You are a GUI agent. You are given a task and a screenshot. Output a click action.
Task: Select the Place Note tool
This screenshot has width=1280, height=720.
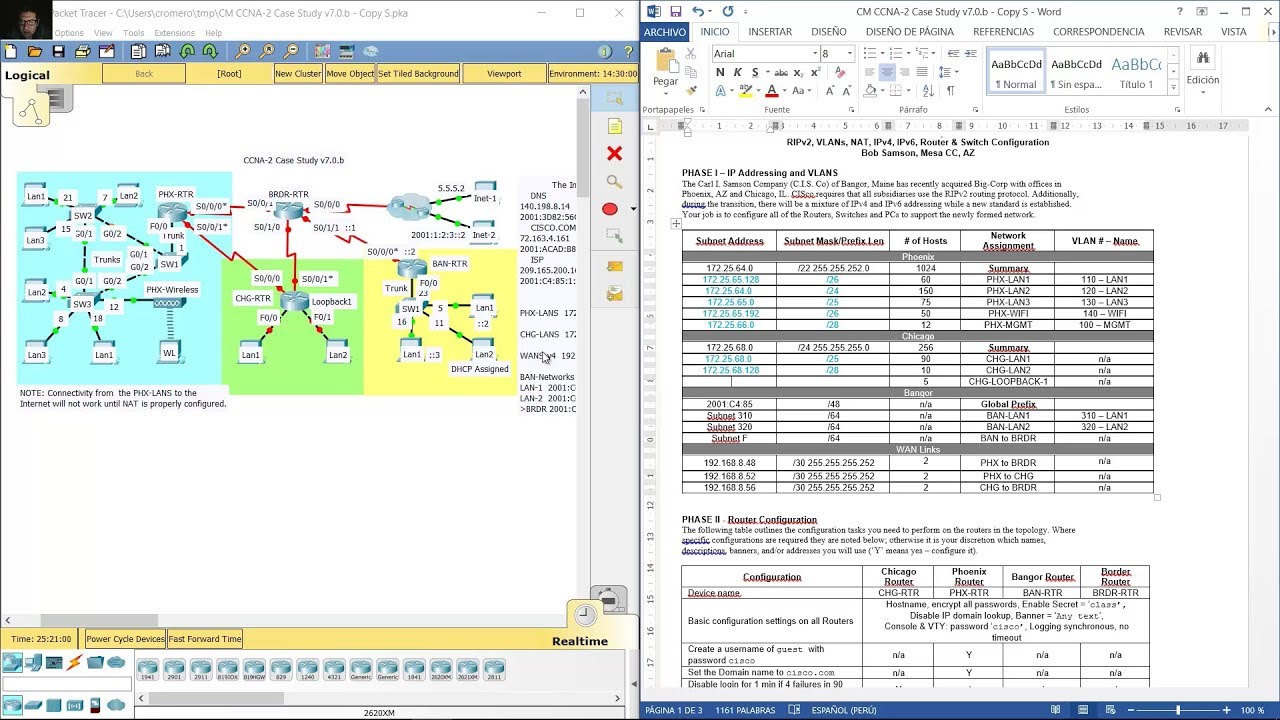click(614, 126)
